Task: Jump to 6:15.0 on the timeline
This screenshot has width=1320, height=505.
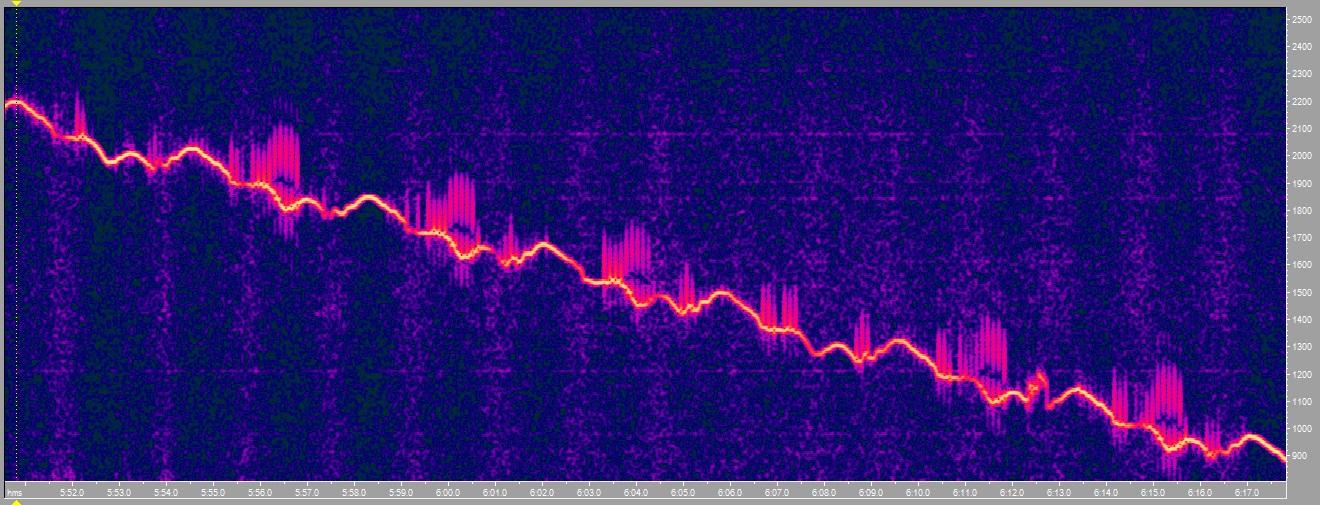Action: 1153,493
